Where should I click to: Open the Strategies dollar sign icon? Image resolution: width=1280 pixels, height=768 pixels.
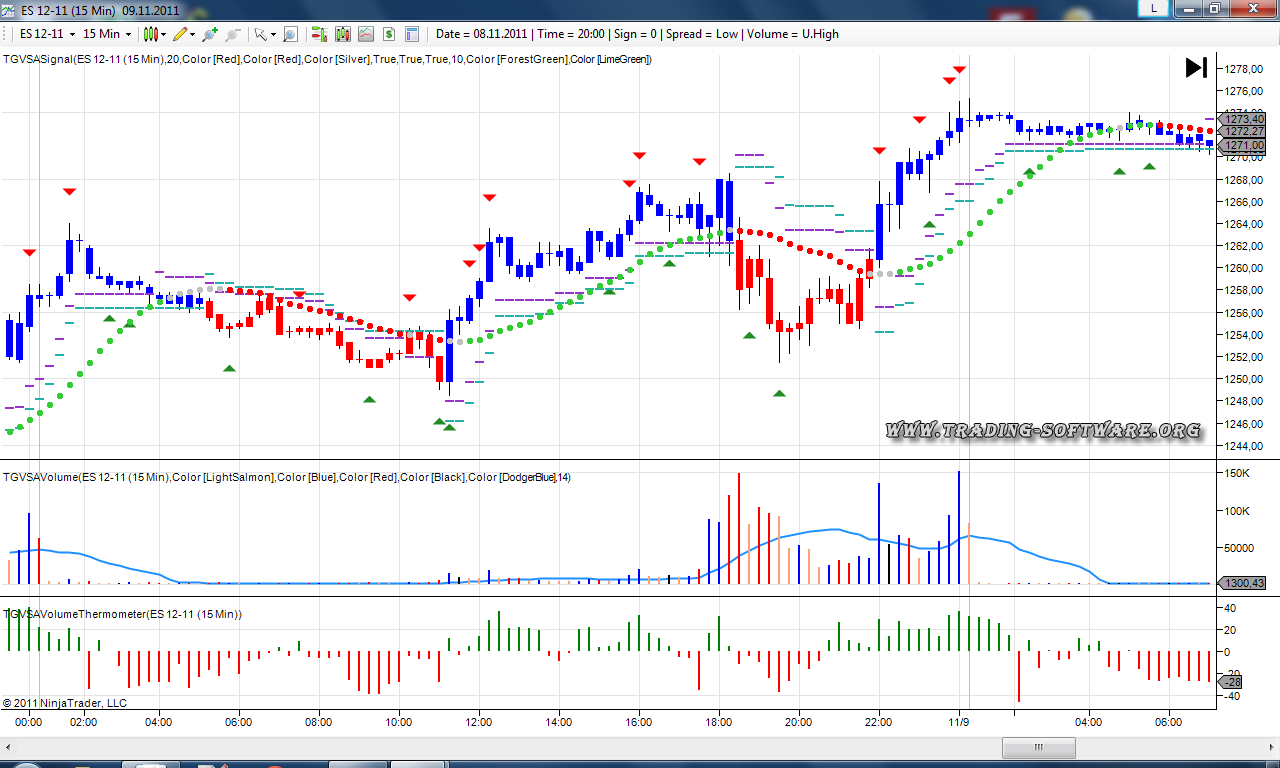pyautogui.click(x=388, y=34)
